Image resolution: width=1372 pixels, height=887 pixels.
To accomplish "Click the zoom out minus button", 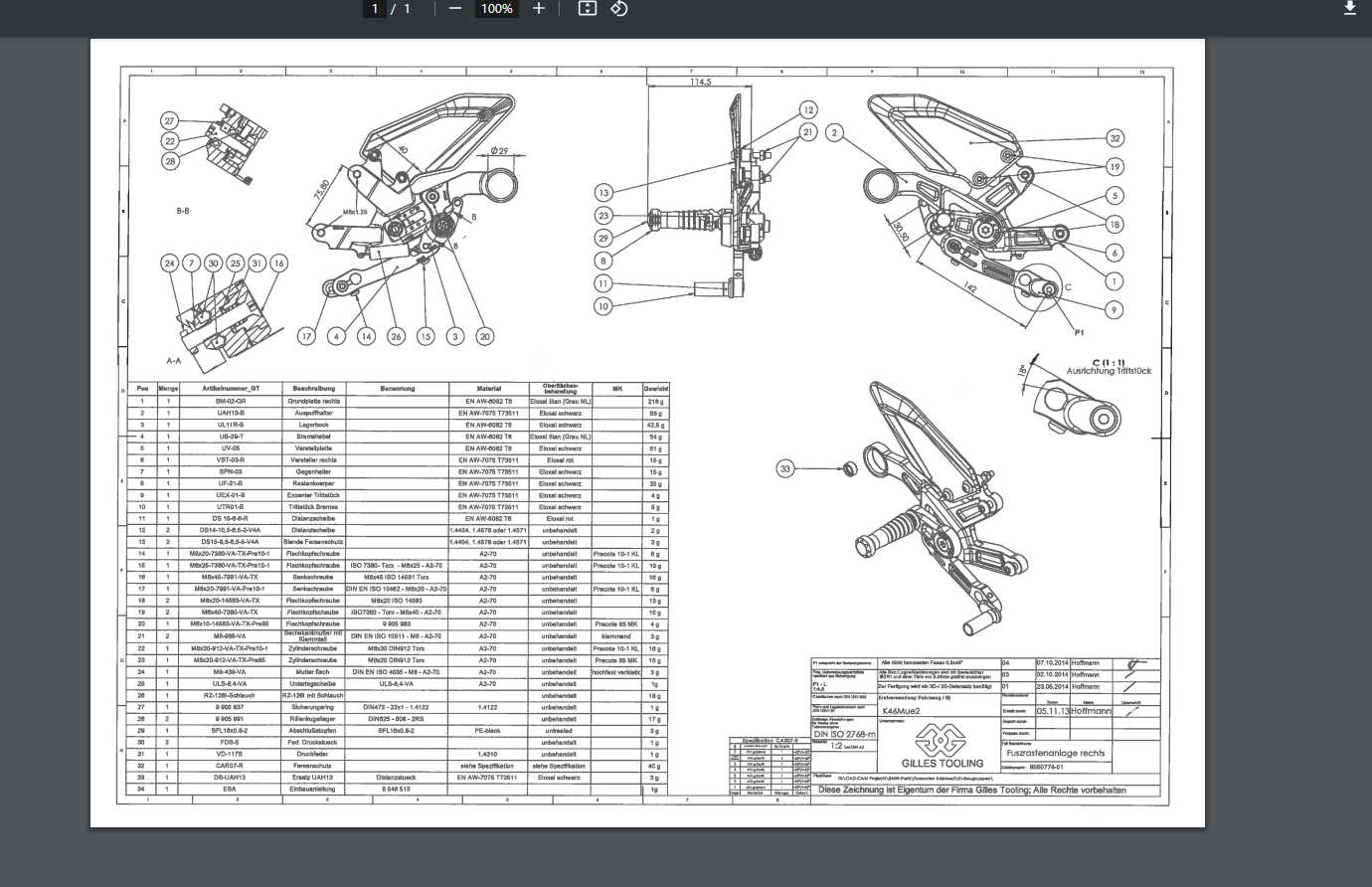I will pyautogui.click(x=455, y=9).
